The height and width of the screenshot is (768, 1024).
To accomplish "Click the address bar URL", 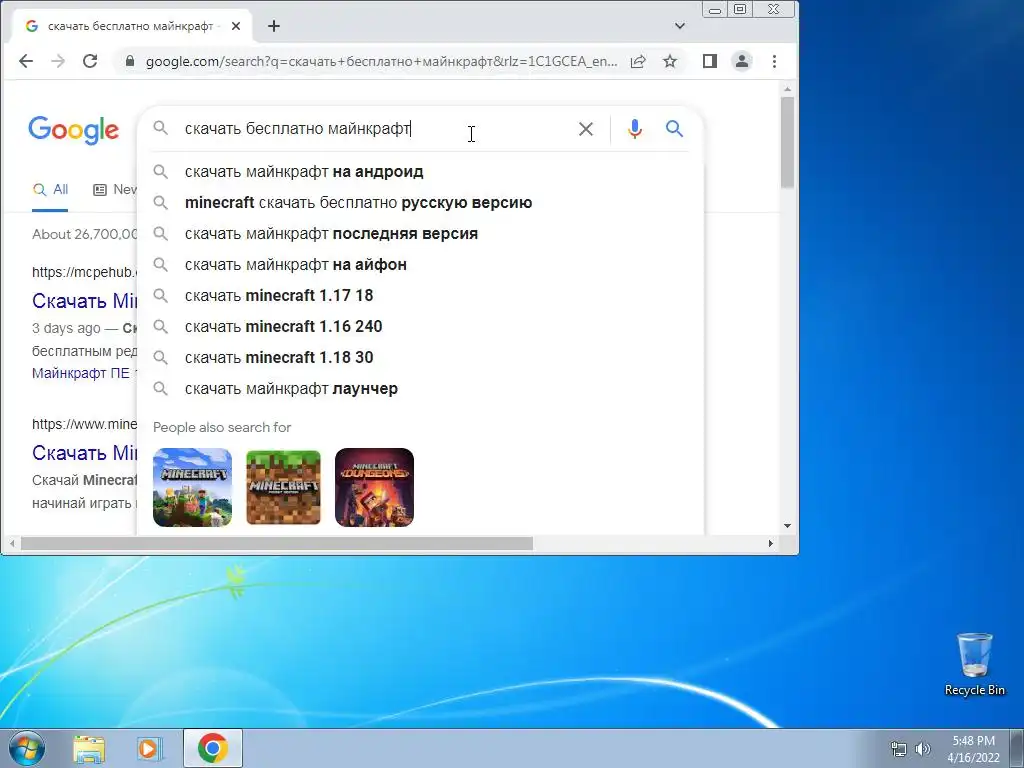I will point(381,61).
